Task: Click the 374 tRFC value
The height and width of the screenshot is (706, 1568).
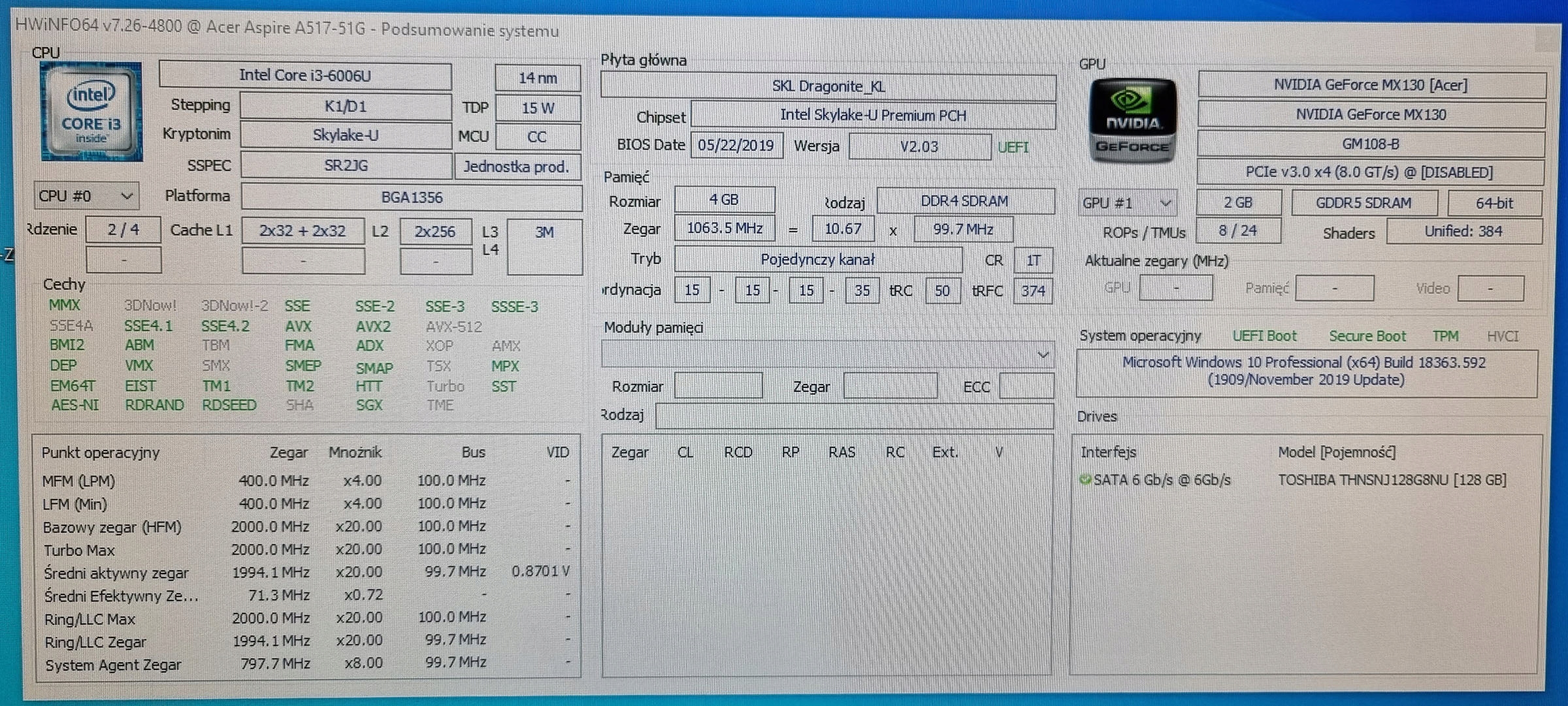Action: coord(1033,291)
